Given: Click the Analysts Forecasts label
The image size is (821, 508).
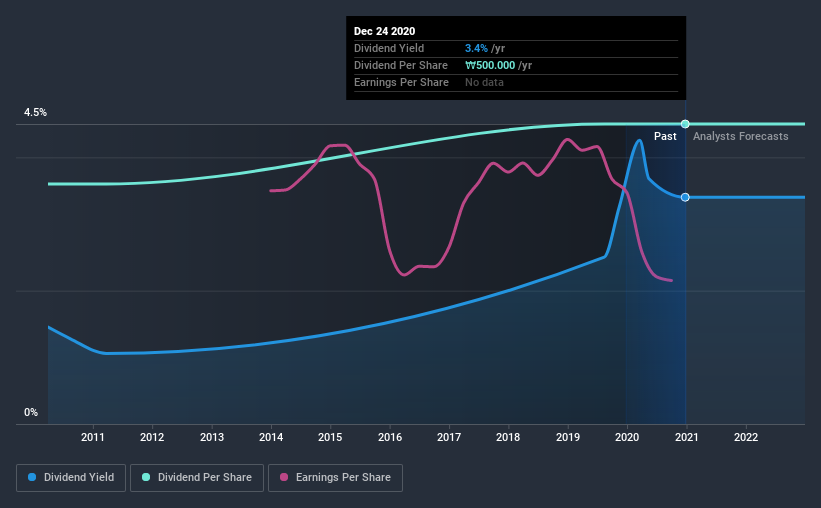Looking at the screenshot, I should (x=740, y=136).
